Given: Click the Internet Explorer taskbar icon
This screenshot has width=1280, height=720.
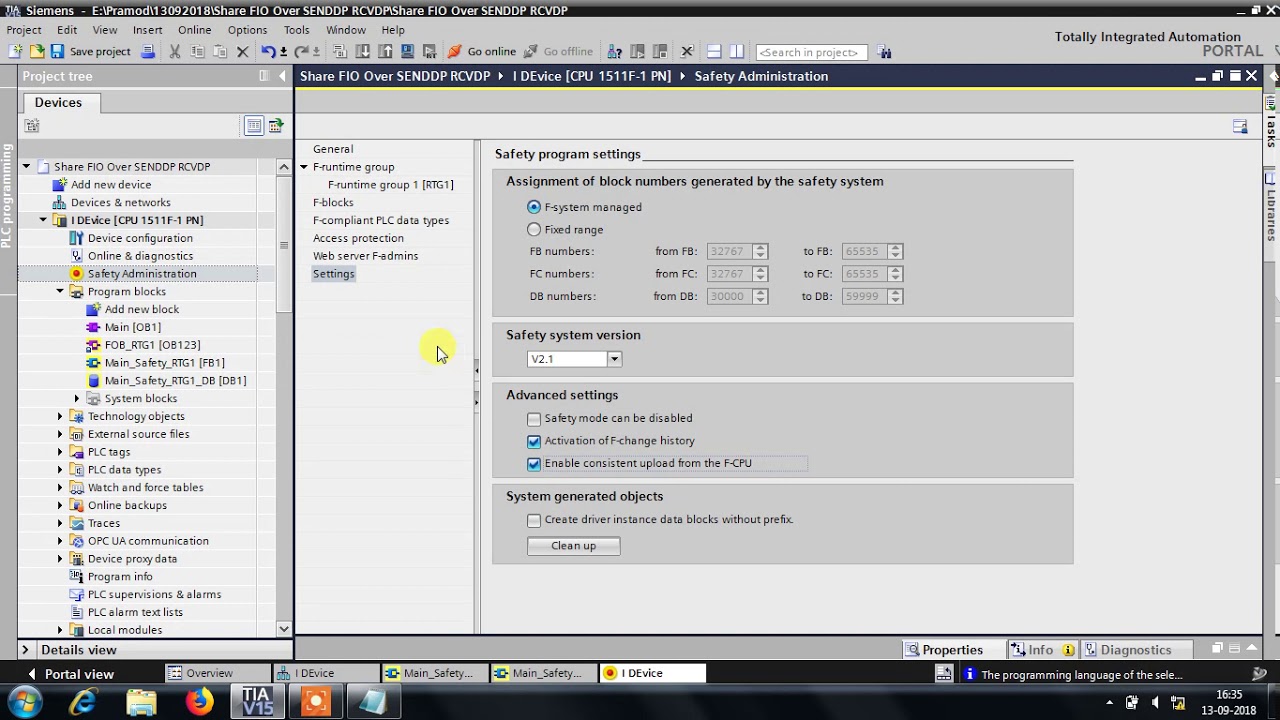Looking at the screenshot, I should 83,702.
